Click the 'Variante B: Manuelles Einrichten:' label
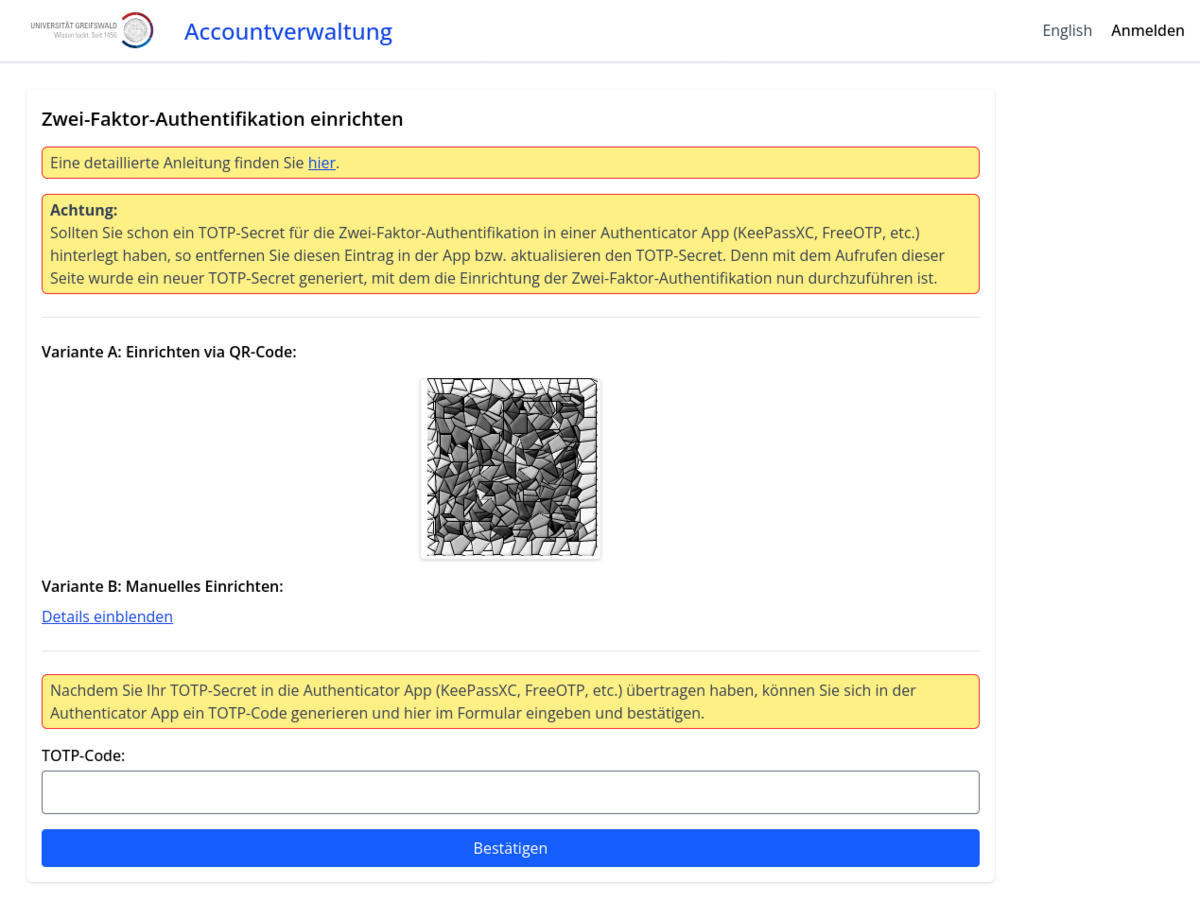The width and height of the screenshot is (1200, 902). tap(163, 586)
